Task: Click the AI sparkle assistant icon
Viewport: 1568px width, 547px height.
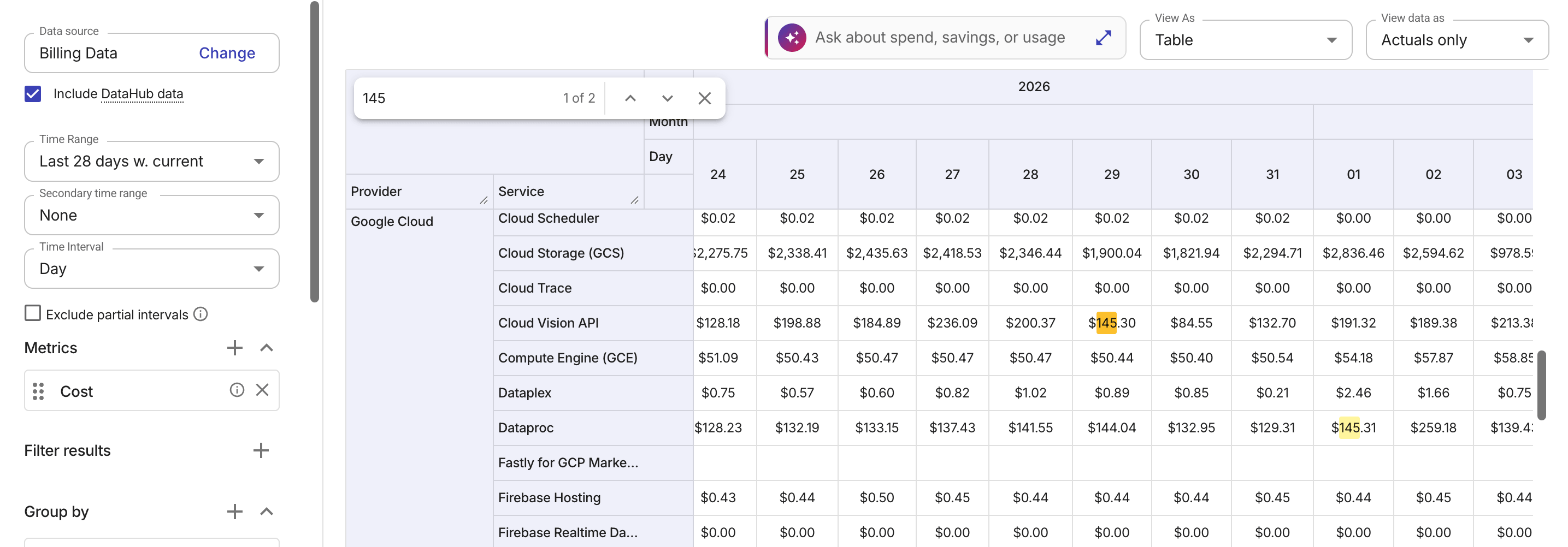Action: [x=791, y=38]
